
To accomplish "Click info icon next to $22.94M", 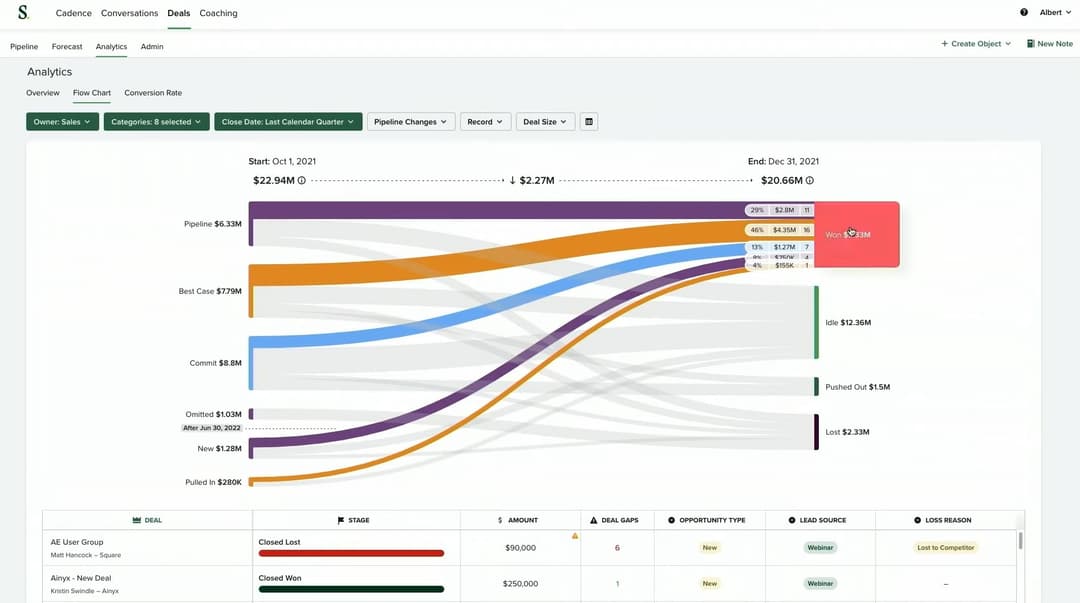I will pos(302,181).
